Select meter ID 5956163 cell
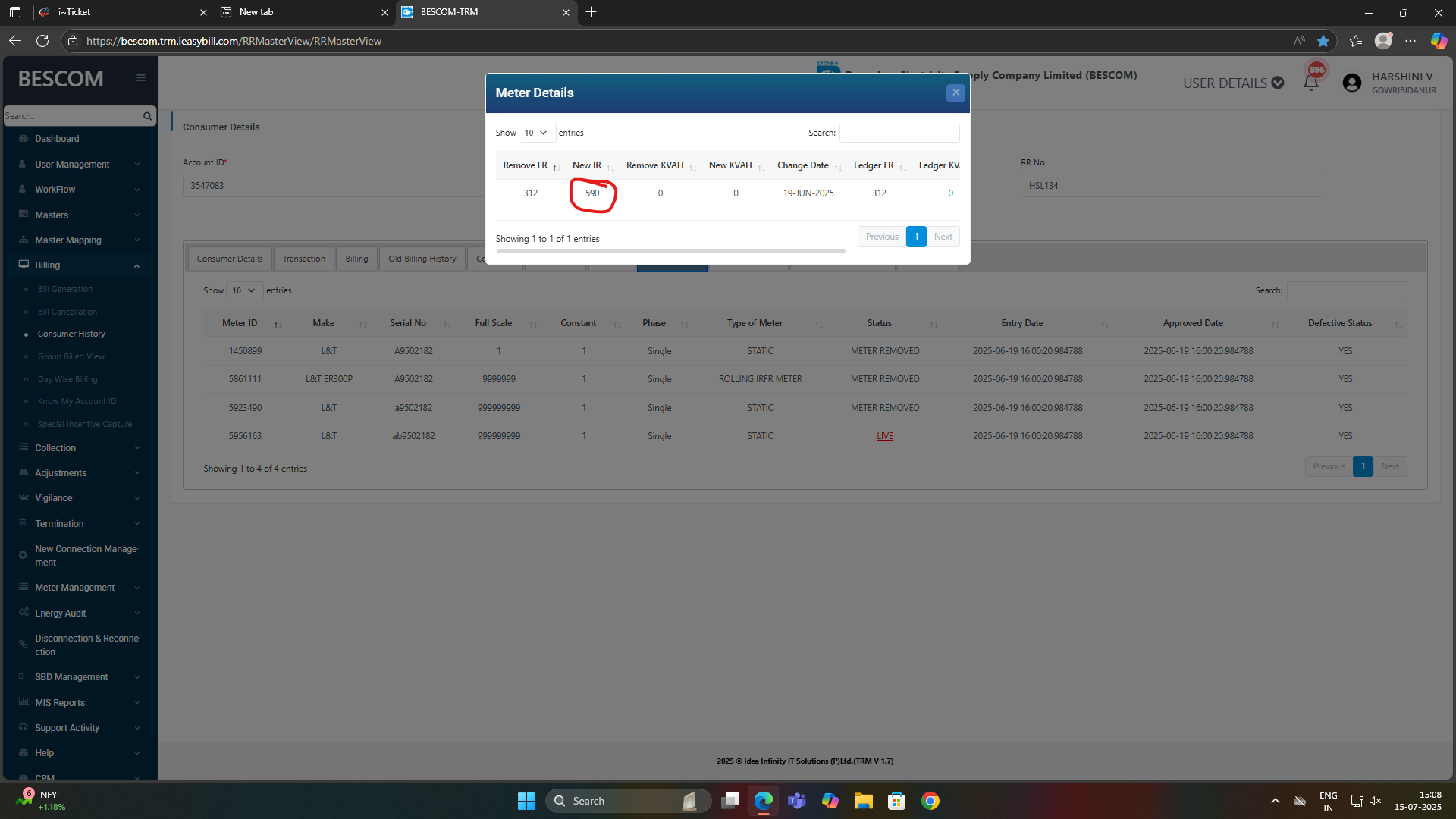Image resolution: width=1456 pixels, height=819 pixels. coord(245,436)
